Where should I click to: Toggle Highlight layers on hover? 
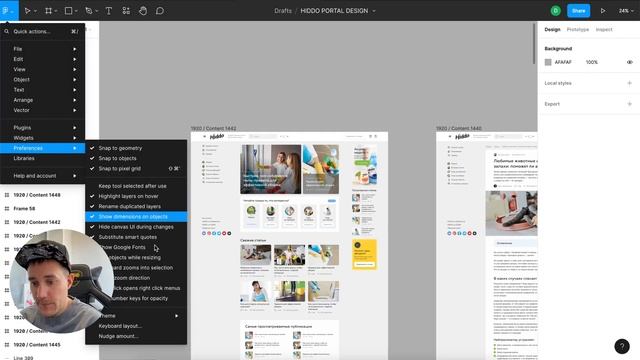[x=136, y=196]
